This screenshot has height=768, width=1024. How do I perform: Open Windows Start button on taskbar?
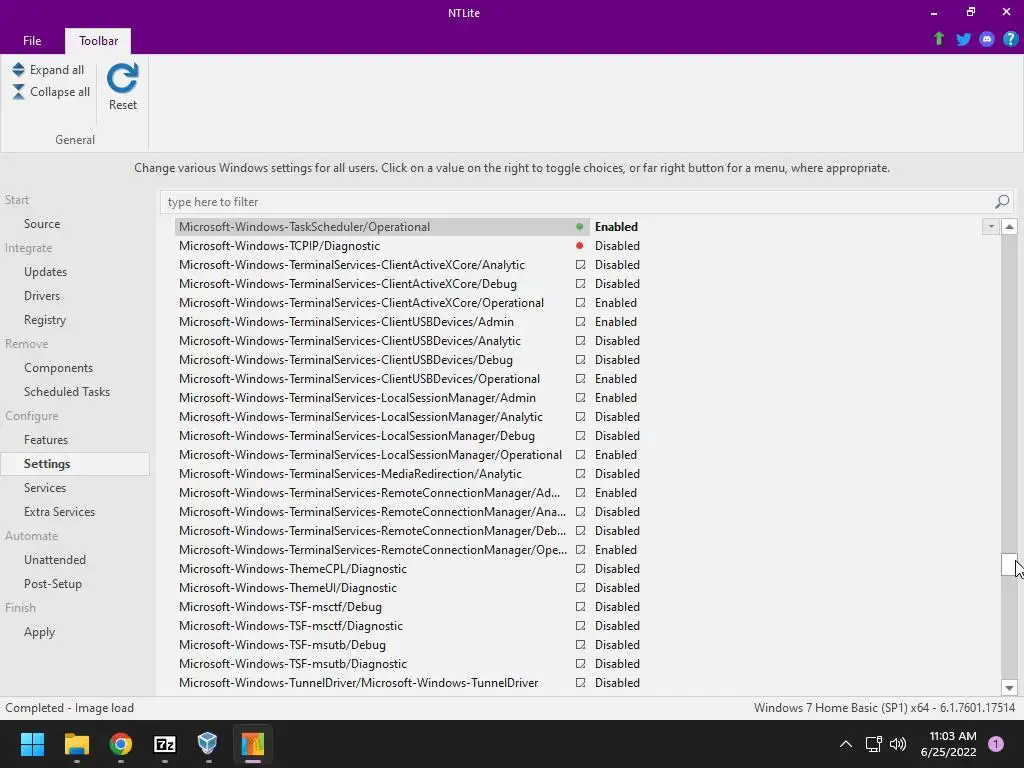point(32,744)
